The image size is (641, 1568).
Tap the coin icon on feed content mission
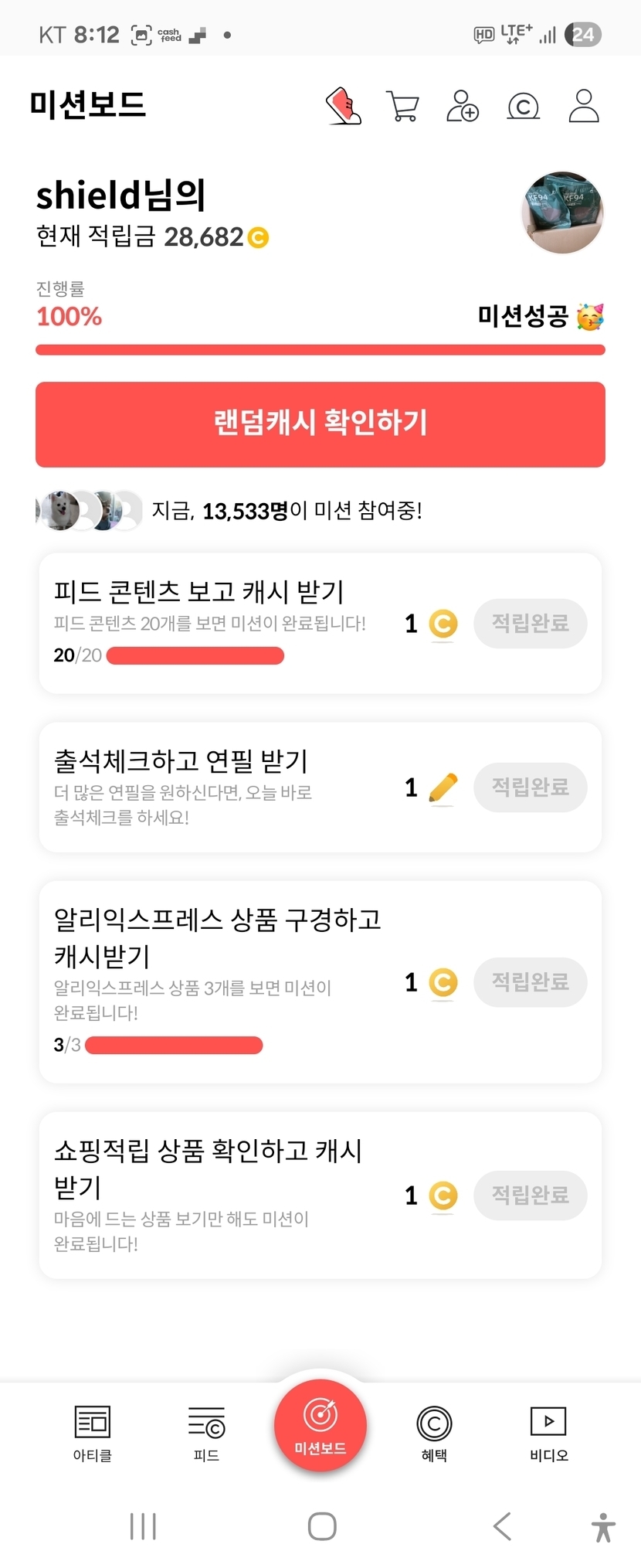pyautogui.click(x=443, y=624)
